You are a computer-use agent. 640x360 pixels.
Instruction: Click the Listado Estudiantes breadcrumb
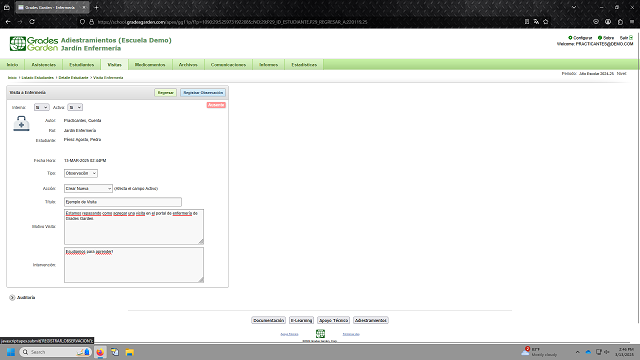(x=38, y=78)
